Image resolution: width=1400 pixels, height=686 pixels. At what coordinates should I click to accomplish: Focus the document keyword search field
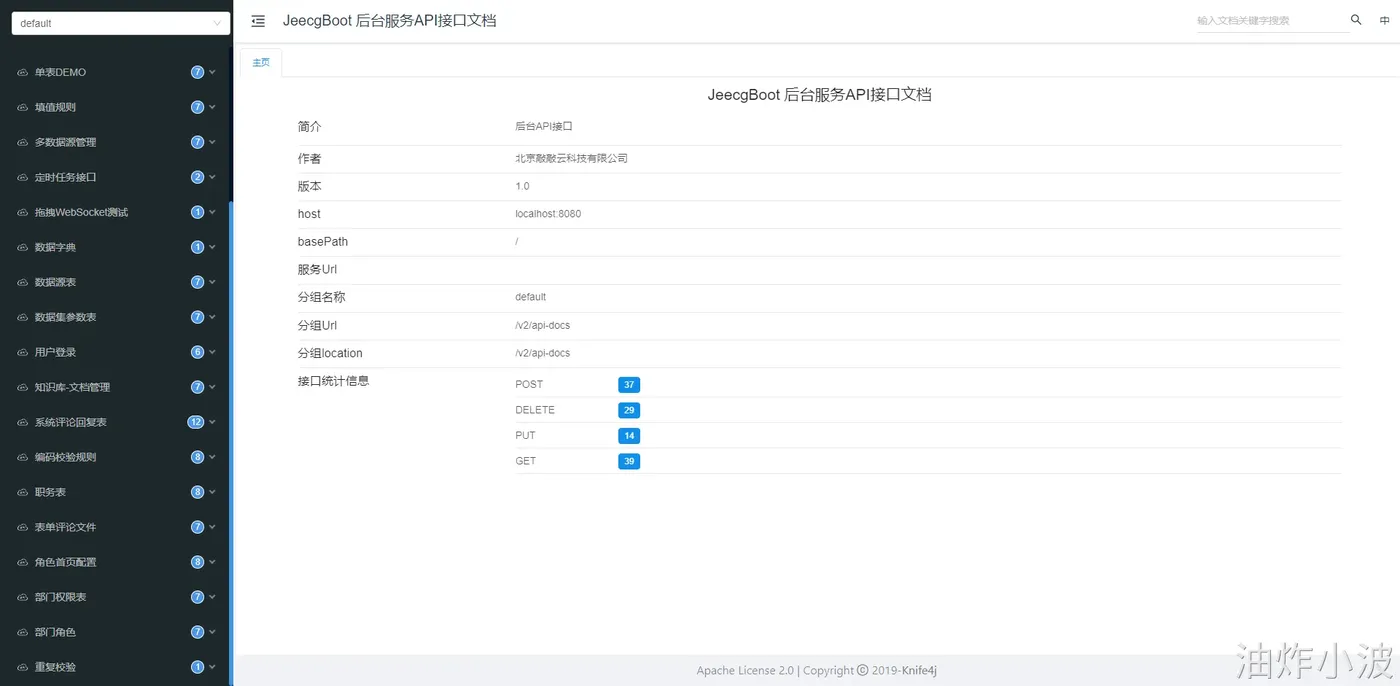[1272, 20]
